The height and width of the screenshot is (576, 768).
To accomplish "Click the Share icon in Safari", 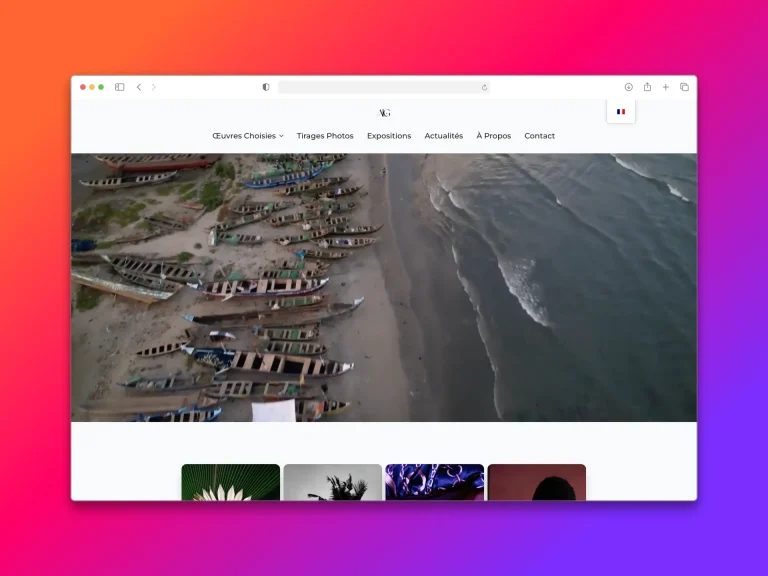I will 647,87.
